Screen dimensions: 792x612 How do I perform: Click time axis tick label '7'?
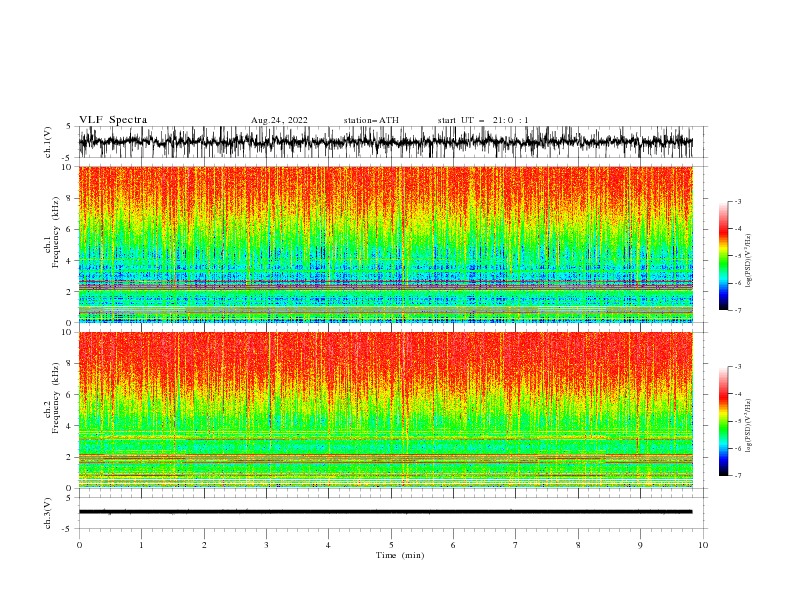516,545
